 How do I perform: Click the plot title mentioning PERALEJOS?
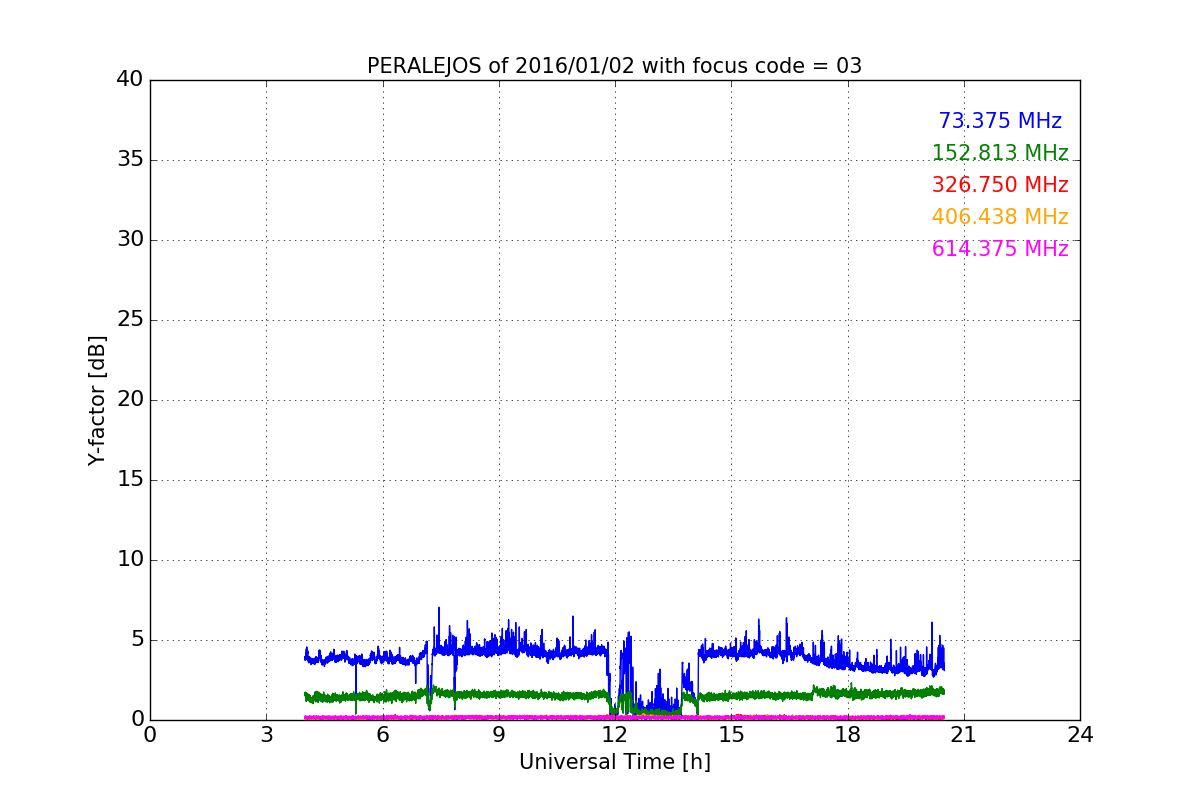point(614,66)
